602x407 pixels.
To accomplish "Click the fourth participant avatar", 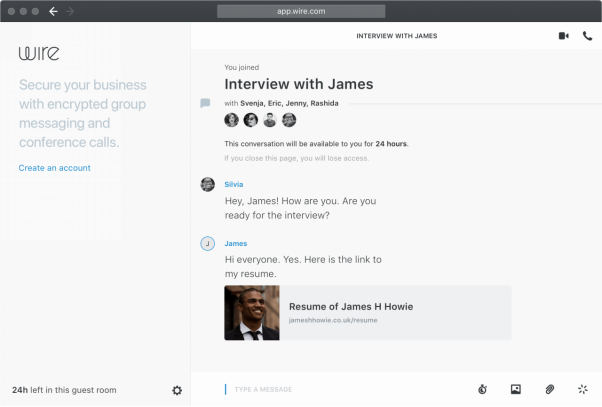I will pos(289,120).
